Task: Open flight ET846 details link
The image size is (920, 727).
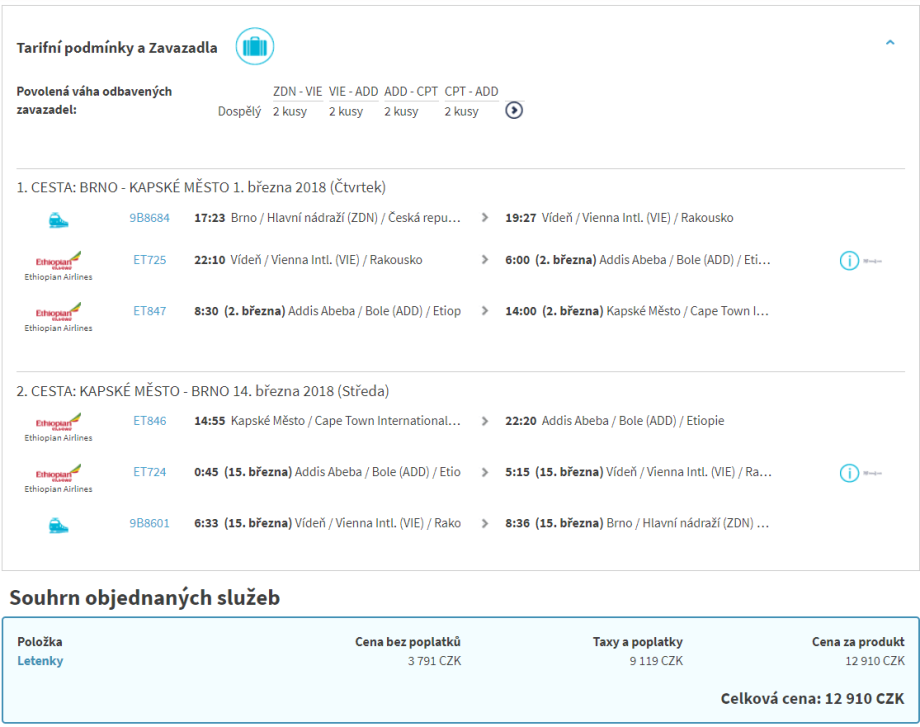Action: [x=149, y=421]
